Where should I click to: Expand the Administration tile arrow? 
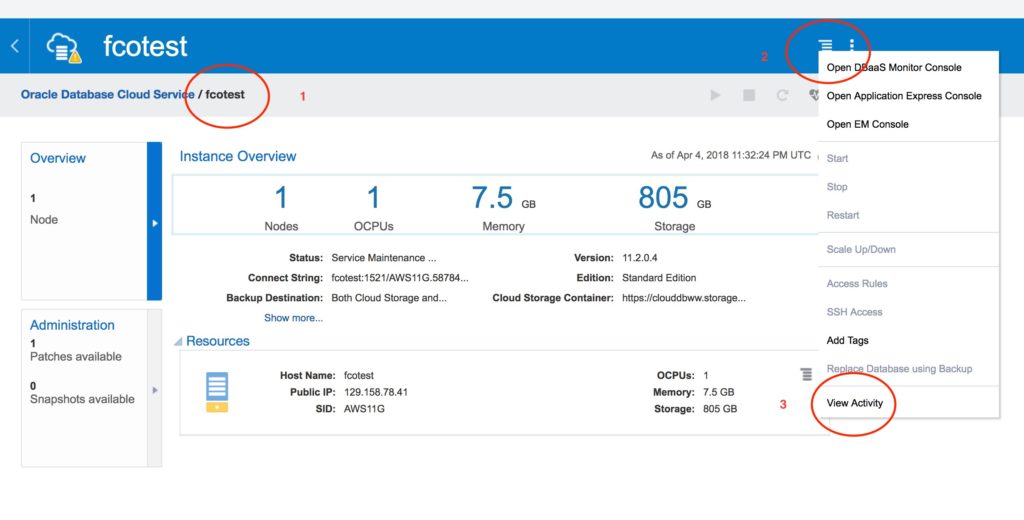pos(154,389)
